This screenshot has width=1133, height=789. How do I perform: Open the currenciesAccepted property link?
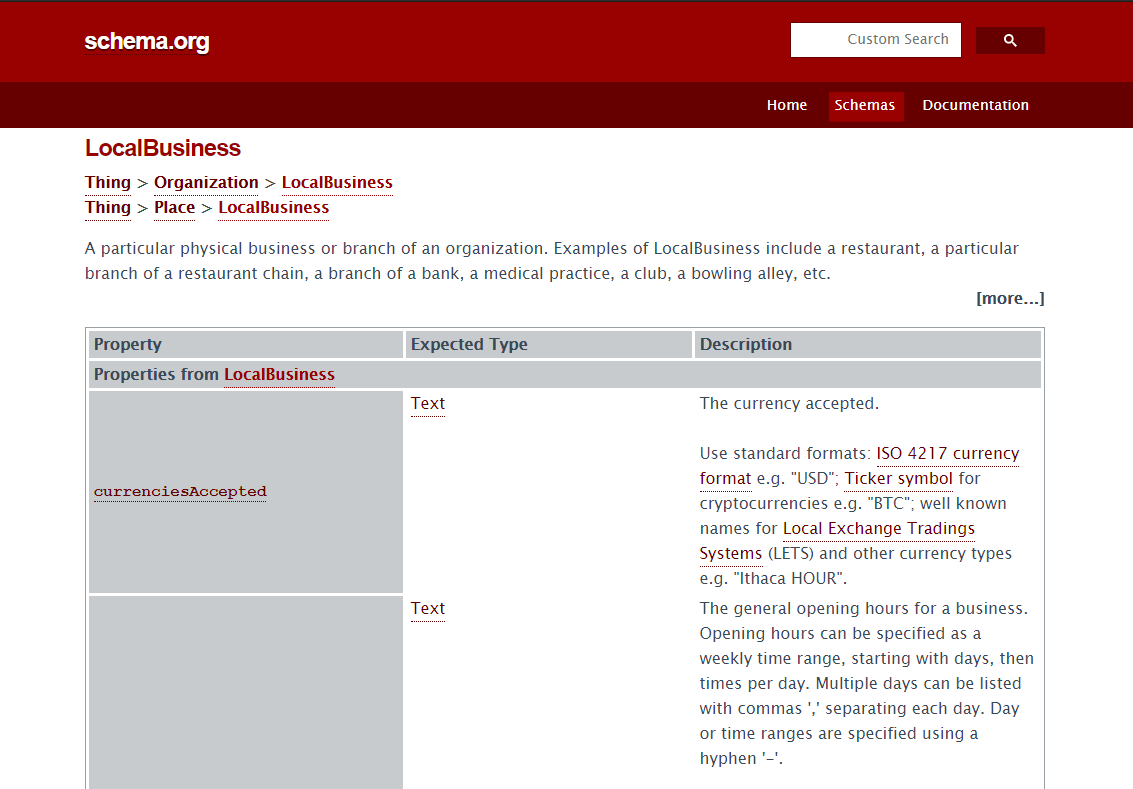click(179, 492)
